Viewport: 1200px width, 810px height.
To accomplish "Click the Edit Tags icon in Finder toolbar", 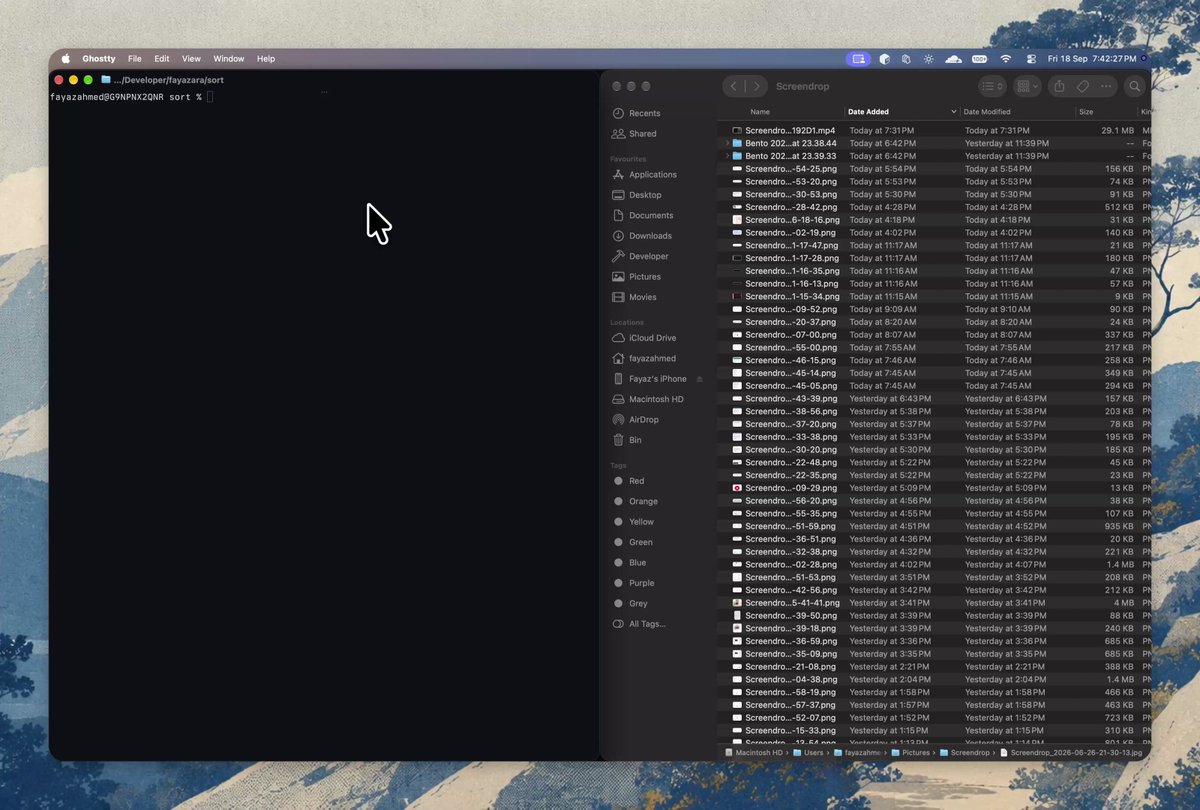I will tap(1082, 86).
